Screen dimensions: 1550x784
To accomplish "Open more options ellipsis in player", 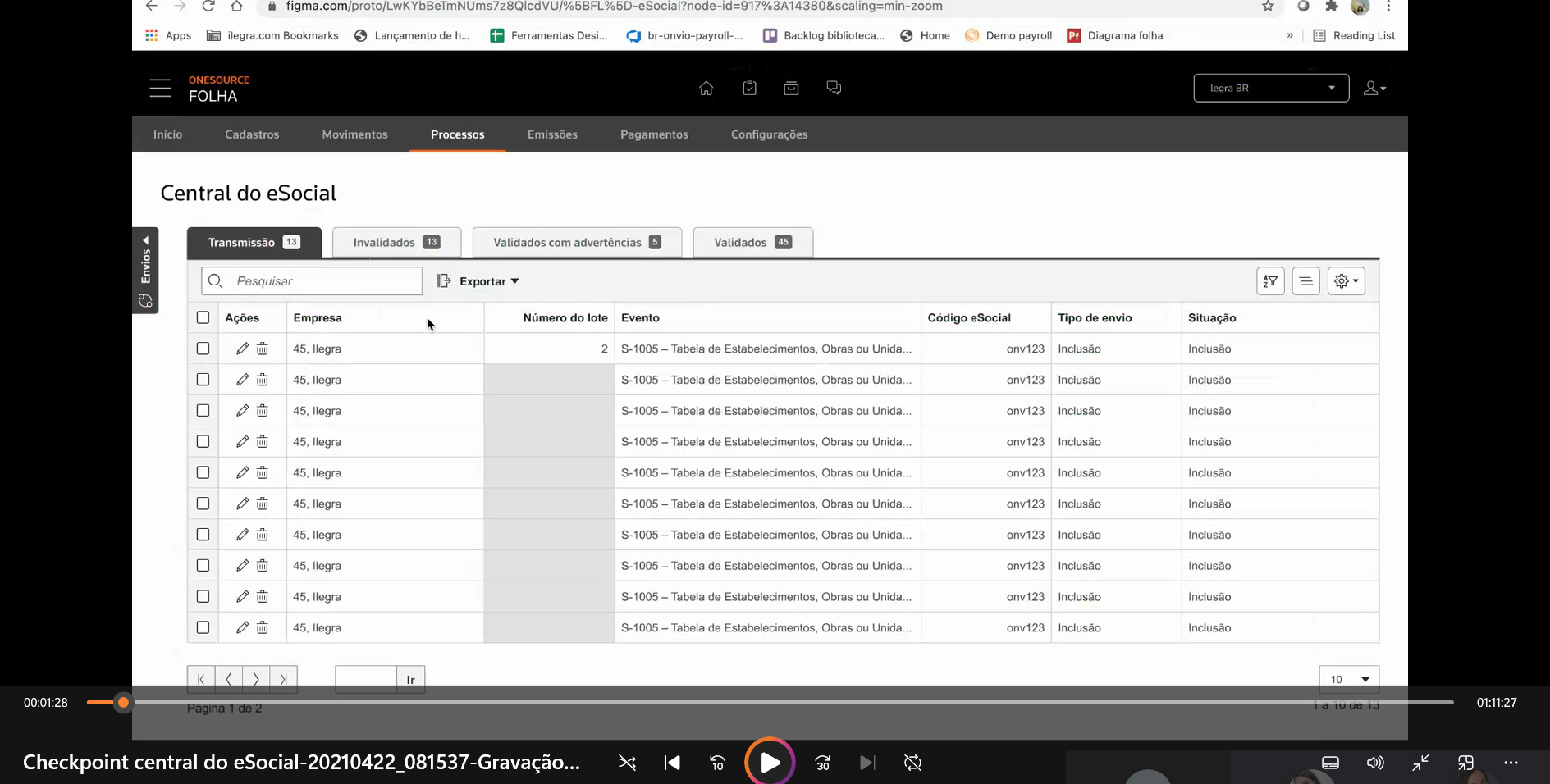I will (x=1511, y=763).
